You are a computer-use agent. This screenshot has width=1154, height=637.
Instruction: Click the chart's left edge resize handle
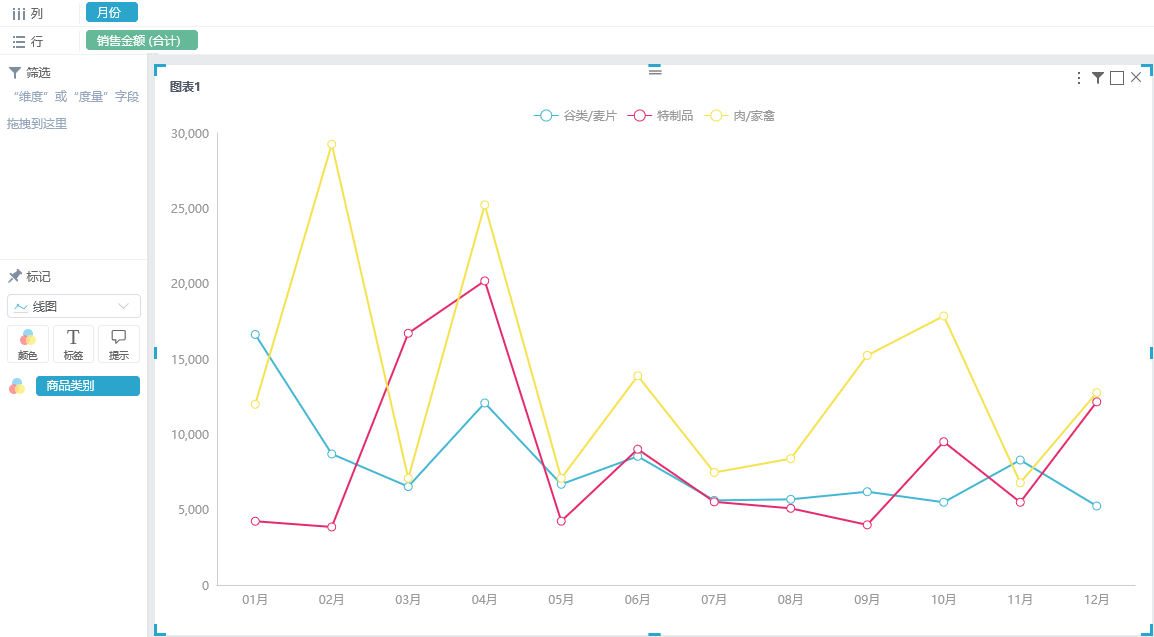click(156, 353)
